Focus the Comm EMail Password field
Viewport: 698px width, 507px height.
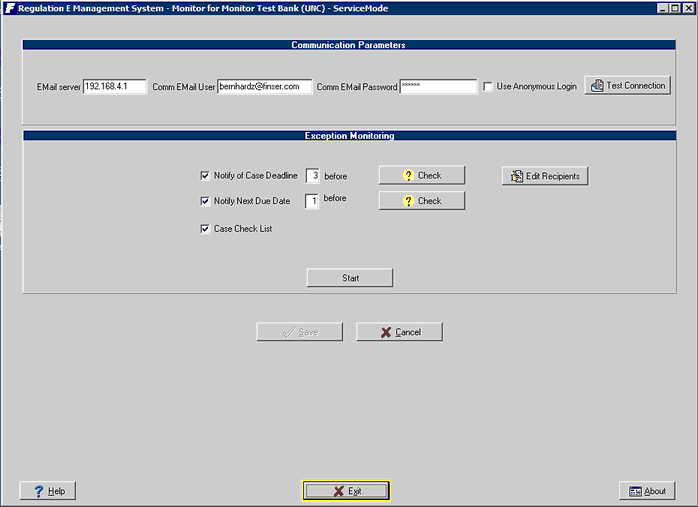438,87
